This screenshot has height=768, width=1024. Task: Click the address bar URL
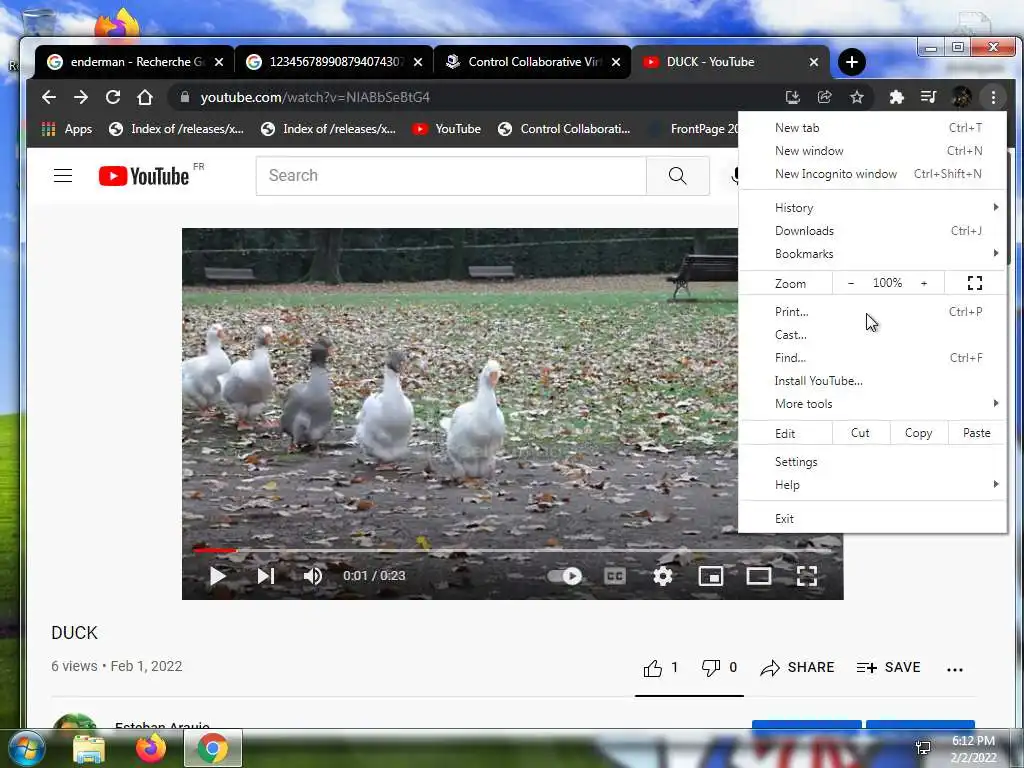[315, 97]
